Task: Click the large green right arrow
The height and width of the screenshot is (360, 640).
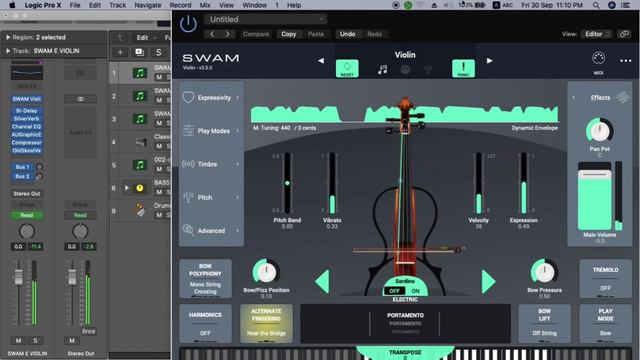Action: (x=489, y=281)
